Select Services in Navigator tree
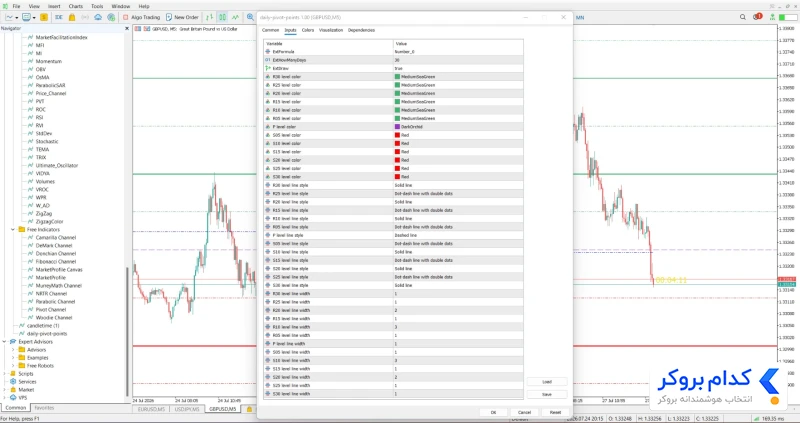Image resolution: width=800 pixels, height=423 pixels. point(27,382)
